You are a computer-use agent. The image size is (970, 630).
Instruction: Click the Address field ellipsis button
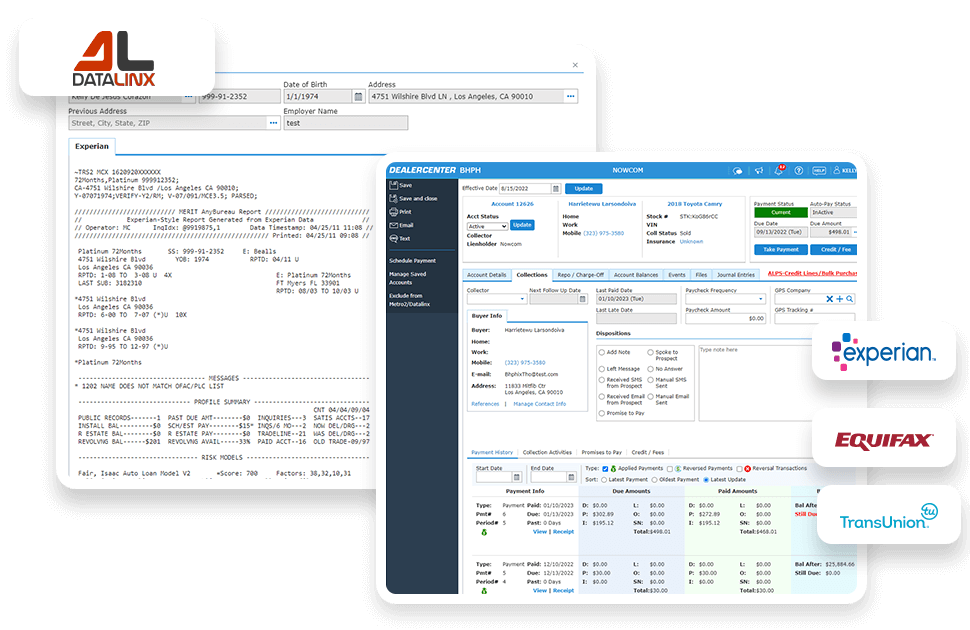pyautogui.click(x=570, y=97)
